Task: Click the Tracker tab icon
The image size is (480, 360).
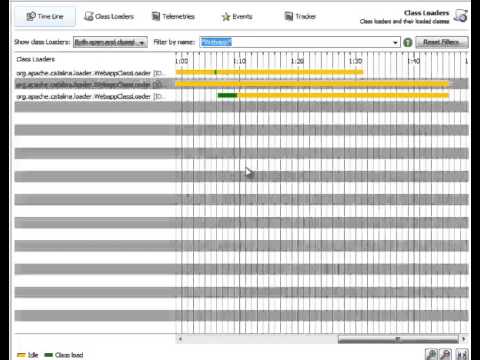Action: pos(289,16)
